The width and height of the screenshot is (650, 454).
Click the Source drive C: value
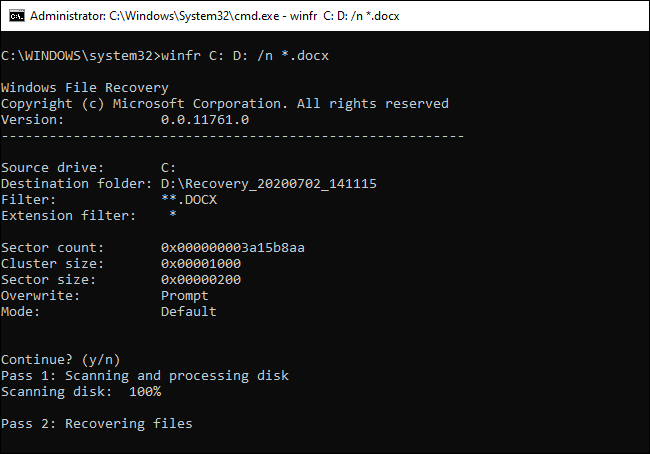point(168,167)
